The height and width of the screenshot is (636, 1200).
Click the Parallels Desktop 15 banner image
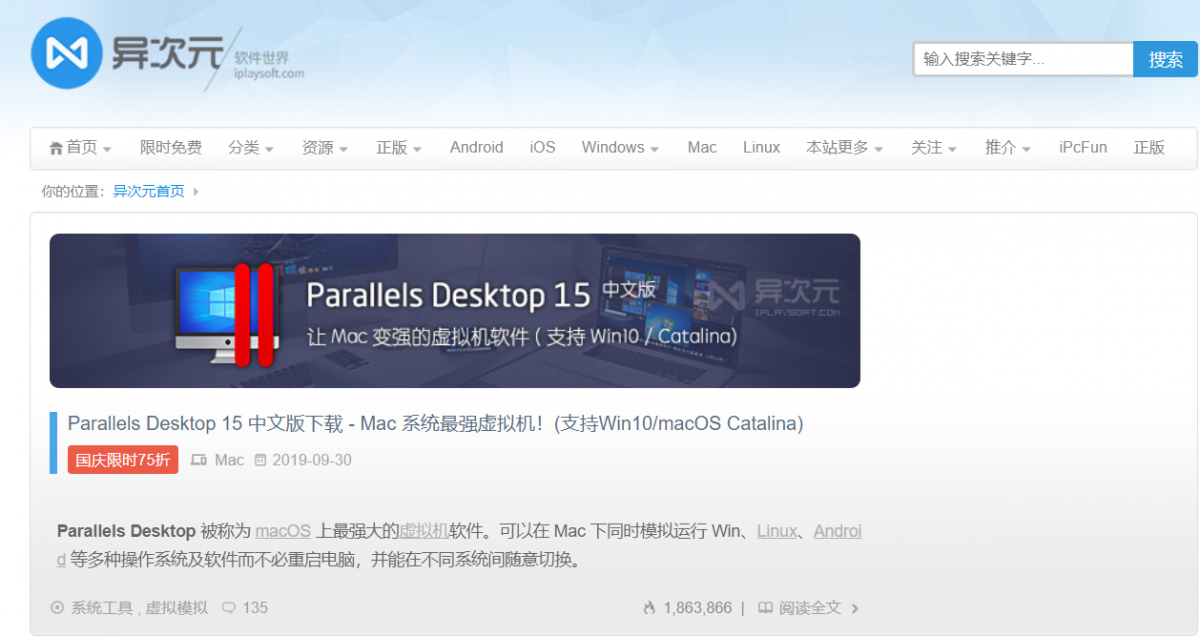(x=455, y=311)
